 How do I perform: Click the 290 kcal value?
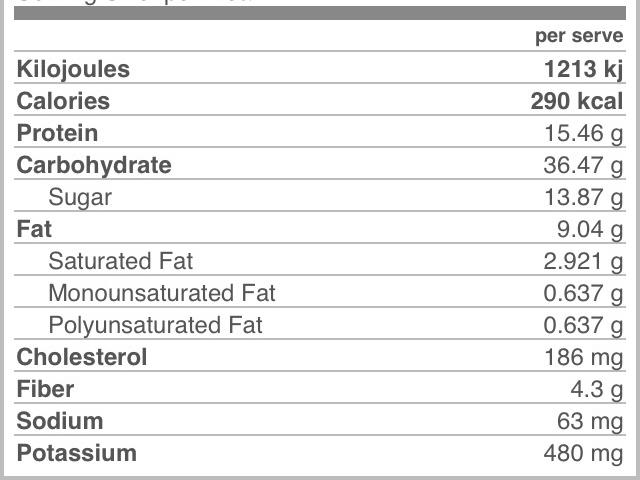576,101
